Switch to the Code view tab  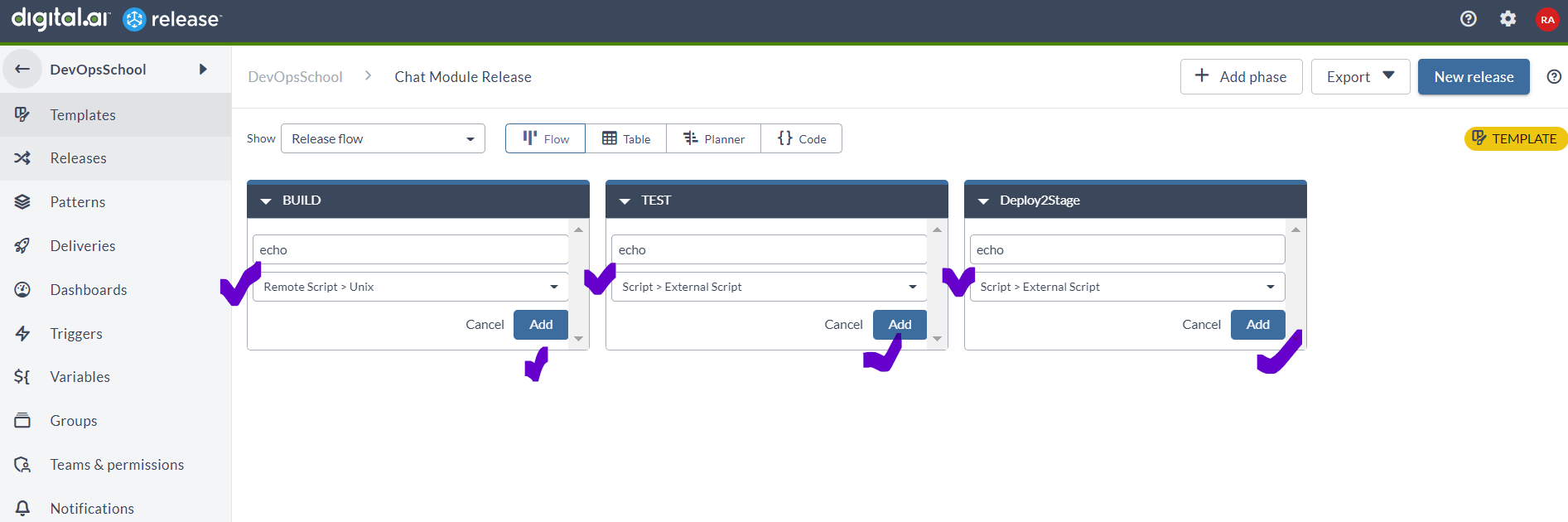pyautogui.click(x=801, y=138)
